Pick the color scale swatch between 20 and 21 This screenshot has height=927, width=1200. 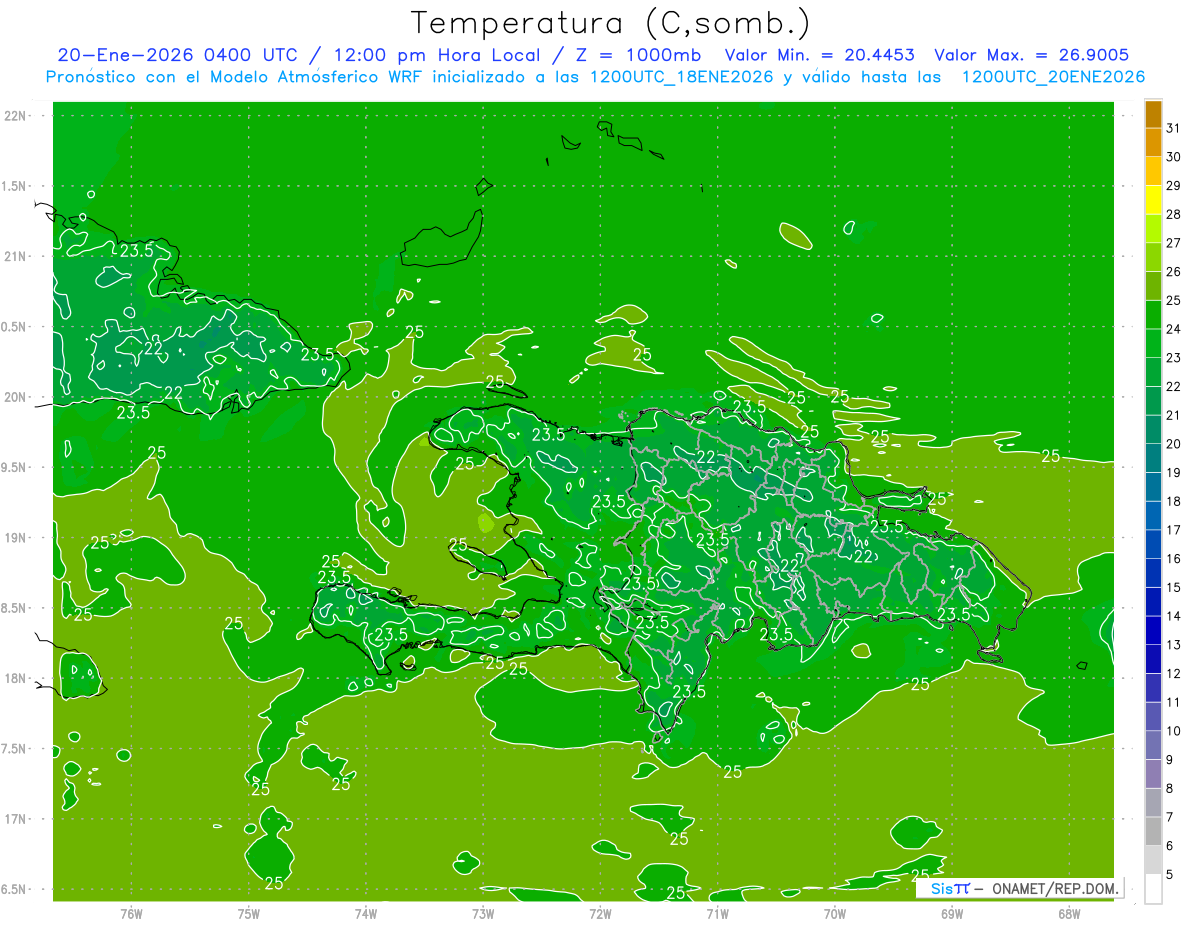[x=1153, y=430]
